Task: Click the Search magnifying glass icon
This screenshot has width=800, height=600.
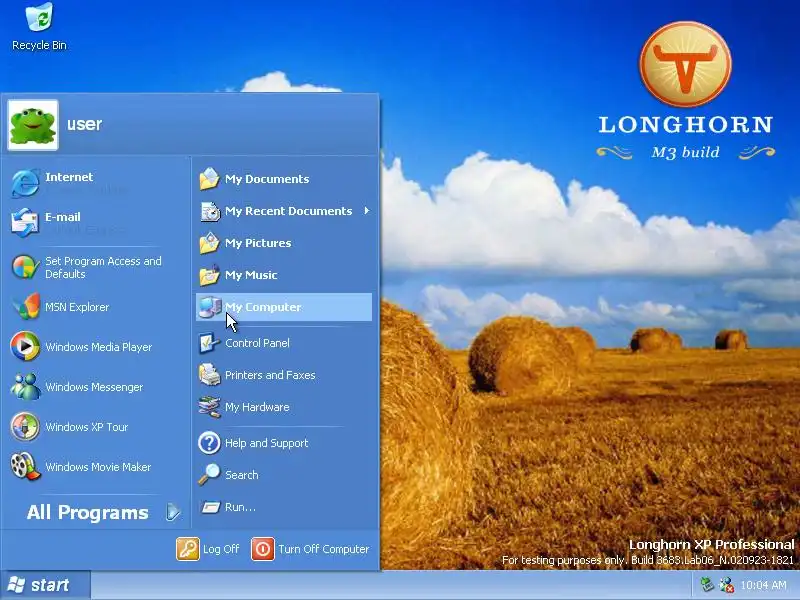Action: pos(209,474)
